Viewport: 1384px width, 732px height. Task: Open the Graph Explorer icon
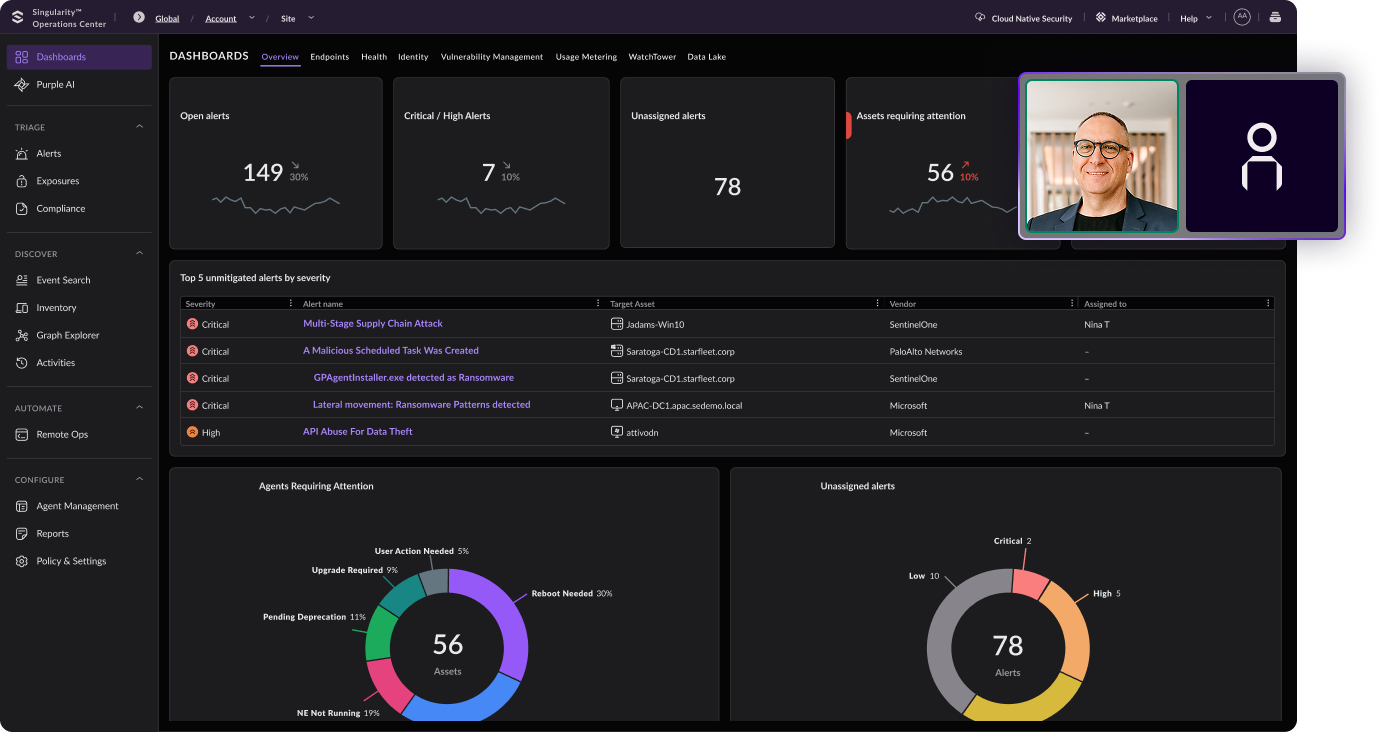22,336
